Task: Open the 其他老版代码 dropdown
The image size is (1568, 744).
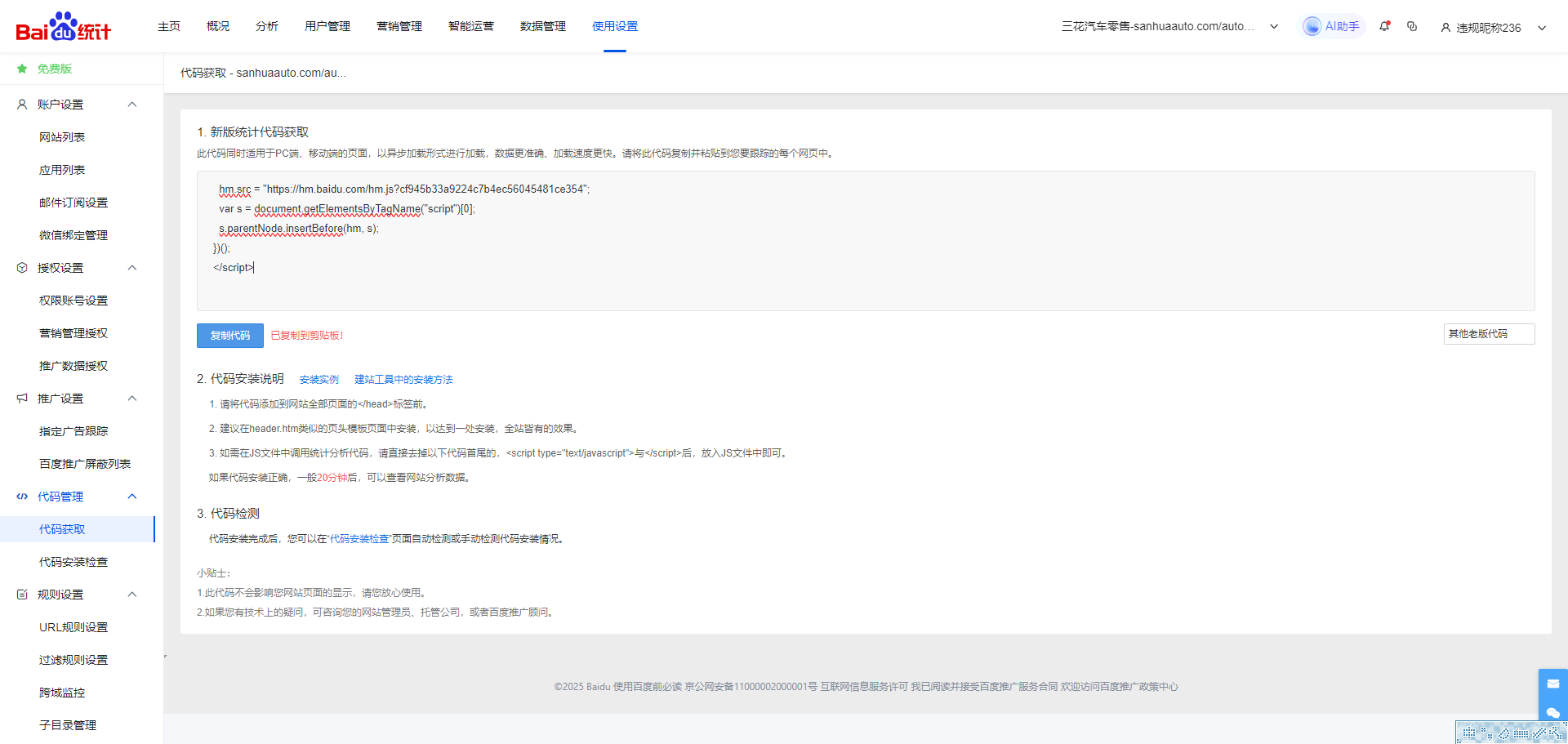Action: point(1488,334)
